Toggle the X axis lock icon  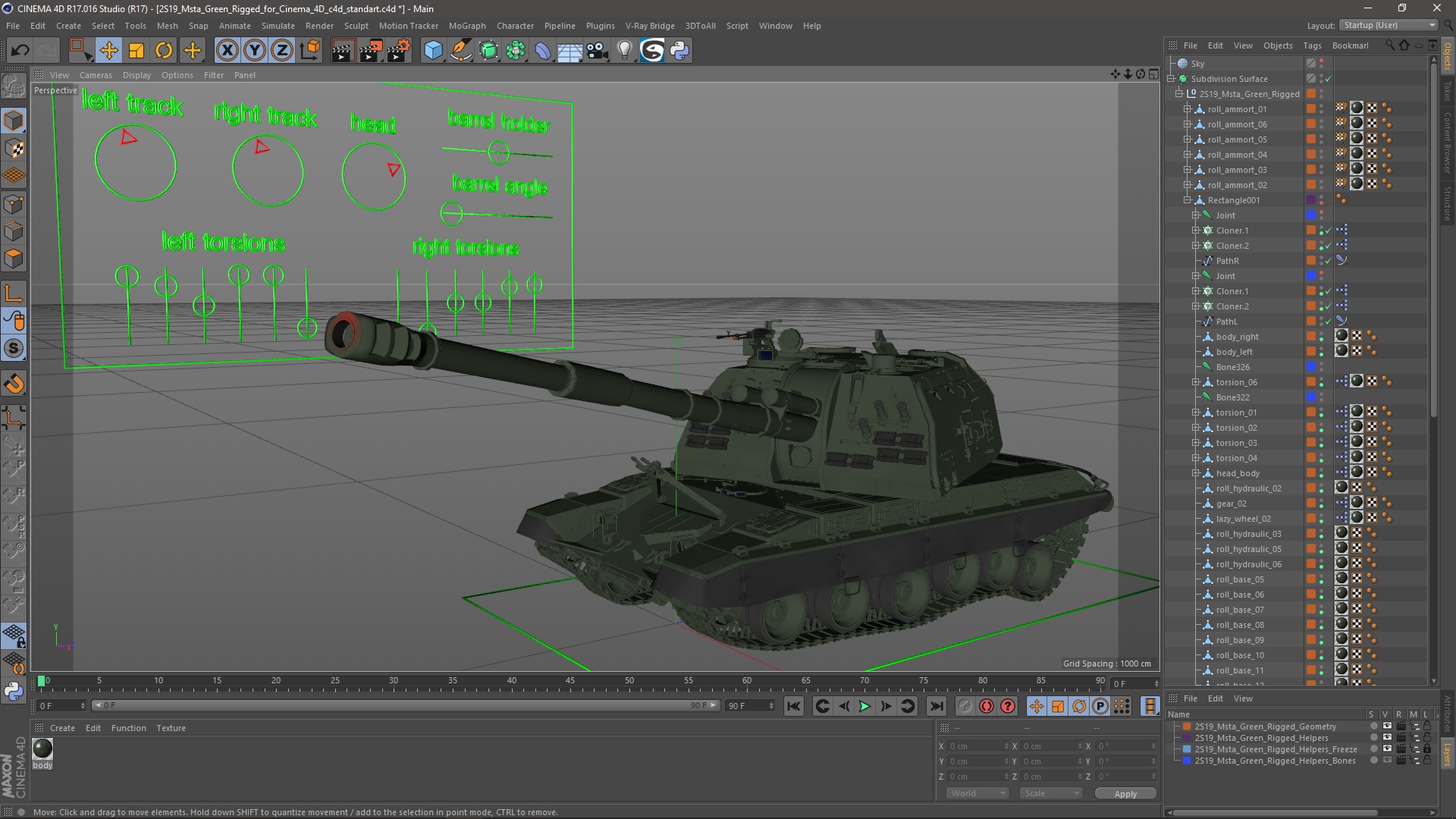[227, 51]
